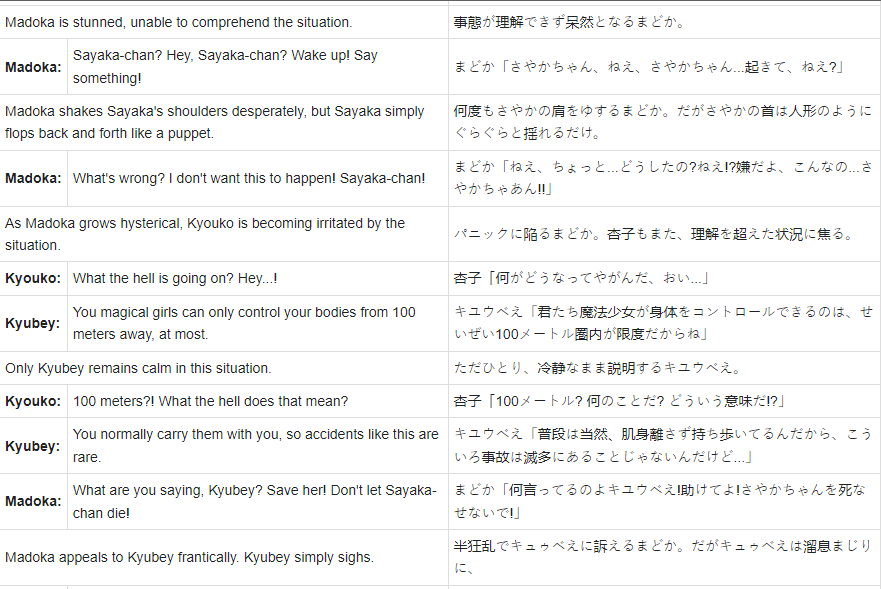Select the narration "Madoka appeals to Kyubey frantically"
Image resolution: width=881 pixels, height=589 pixels.
pos(189,557)
